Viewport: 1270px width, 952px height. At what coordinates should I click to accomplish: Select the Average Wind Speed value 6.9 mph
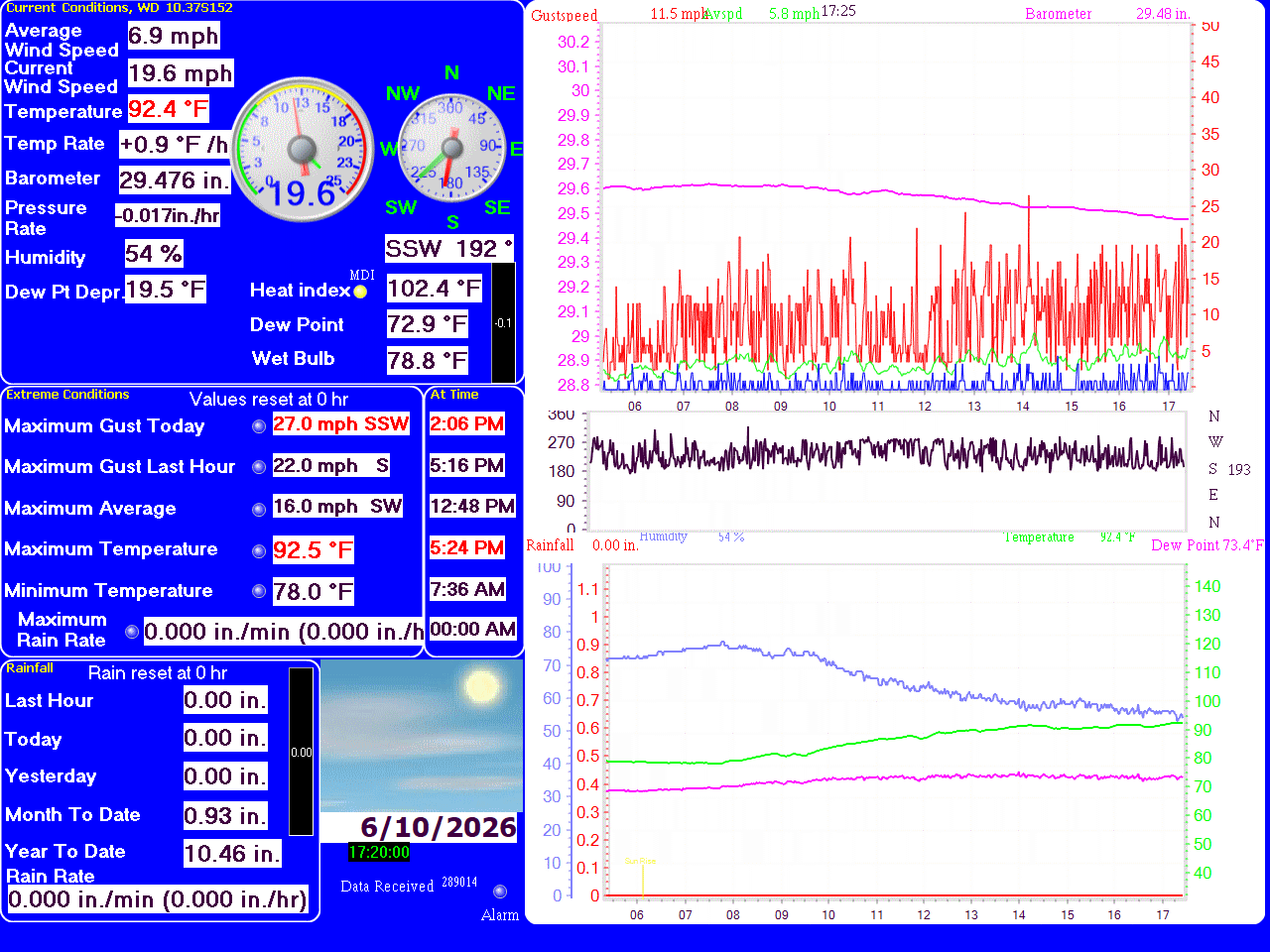[x=174, y=37]
